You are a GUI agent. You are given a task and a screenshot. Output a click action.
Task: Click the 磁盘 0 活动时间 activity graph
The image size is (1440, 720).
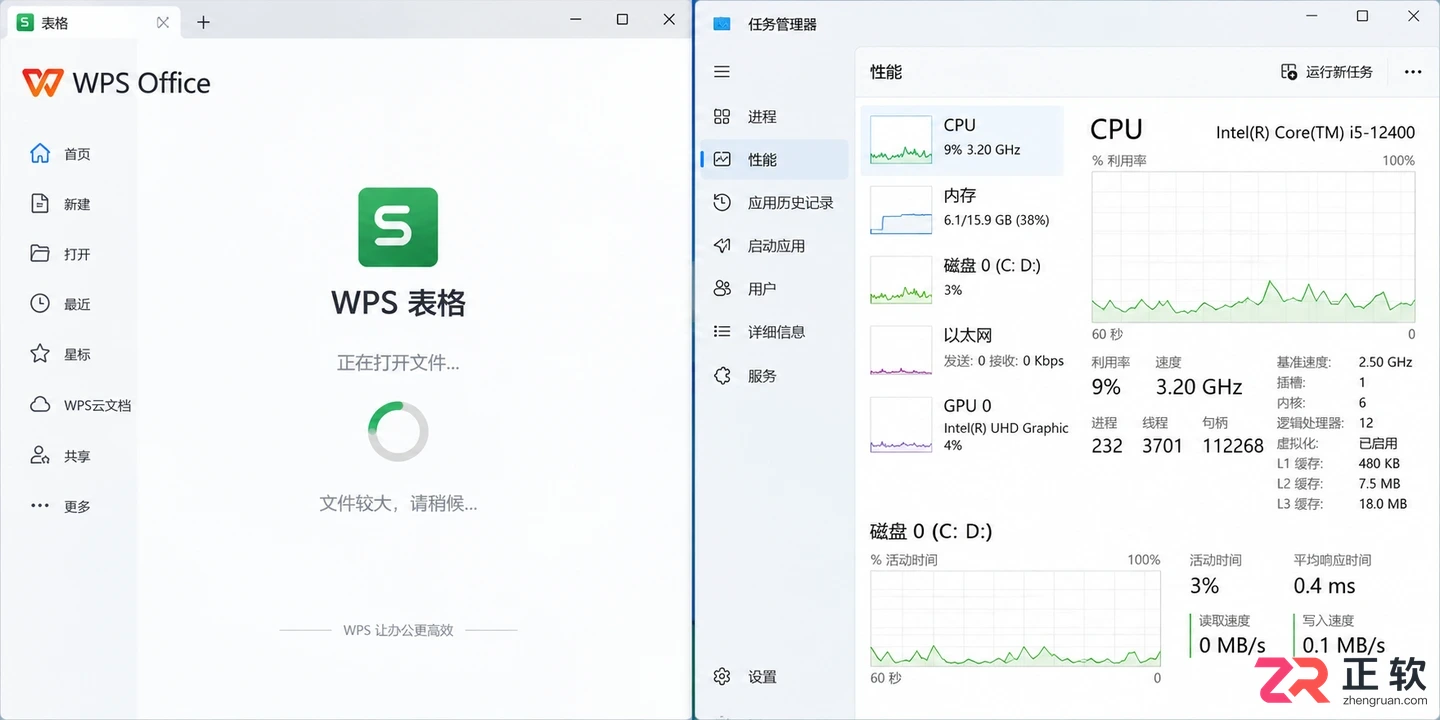[x=1015, y=618]
